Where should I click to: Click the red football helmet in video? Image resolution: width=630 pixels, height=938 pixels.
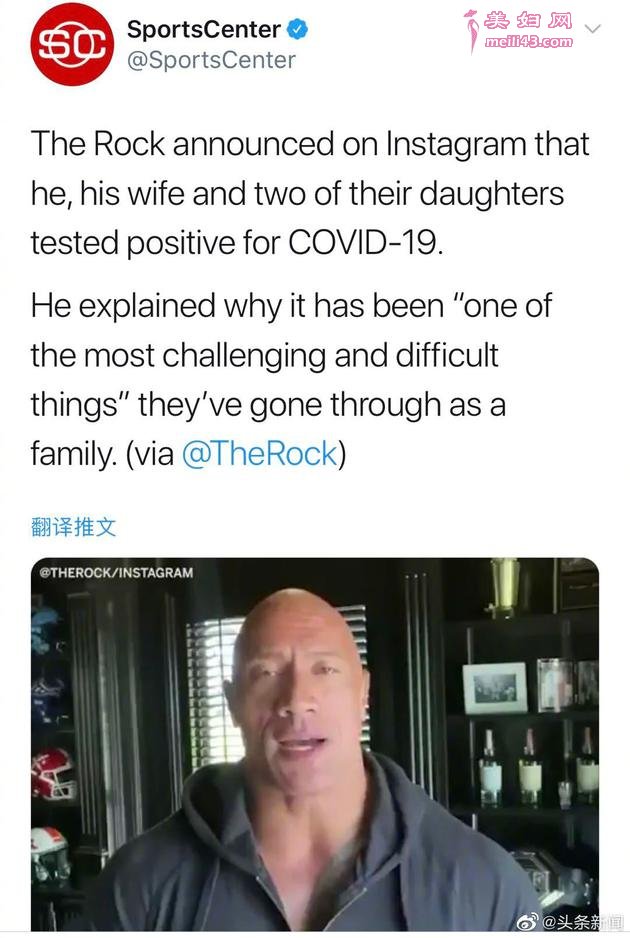click(x=53, y=774)
